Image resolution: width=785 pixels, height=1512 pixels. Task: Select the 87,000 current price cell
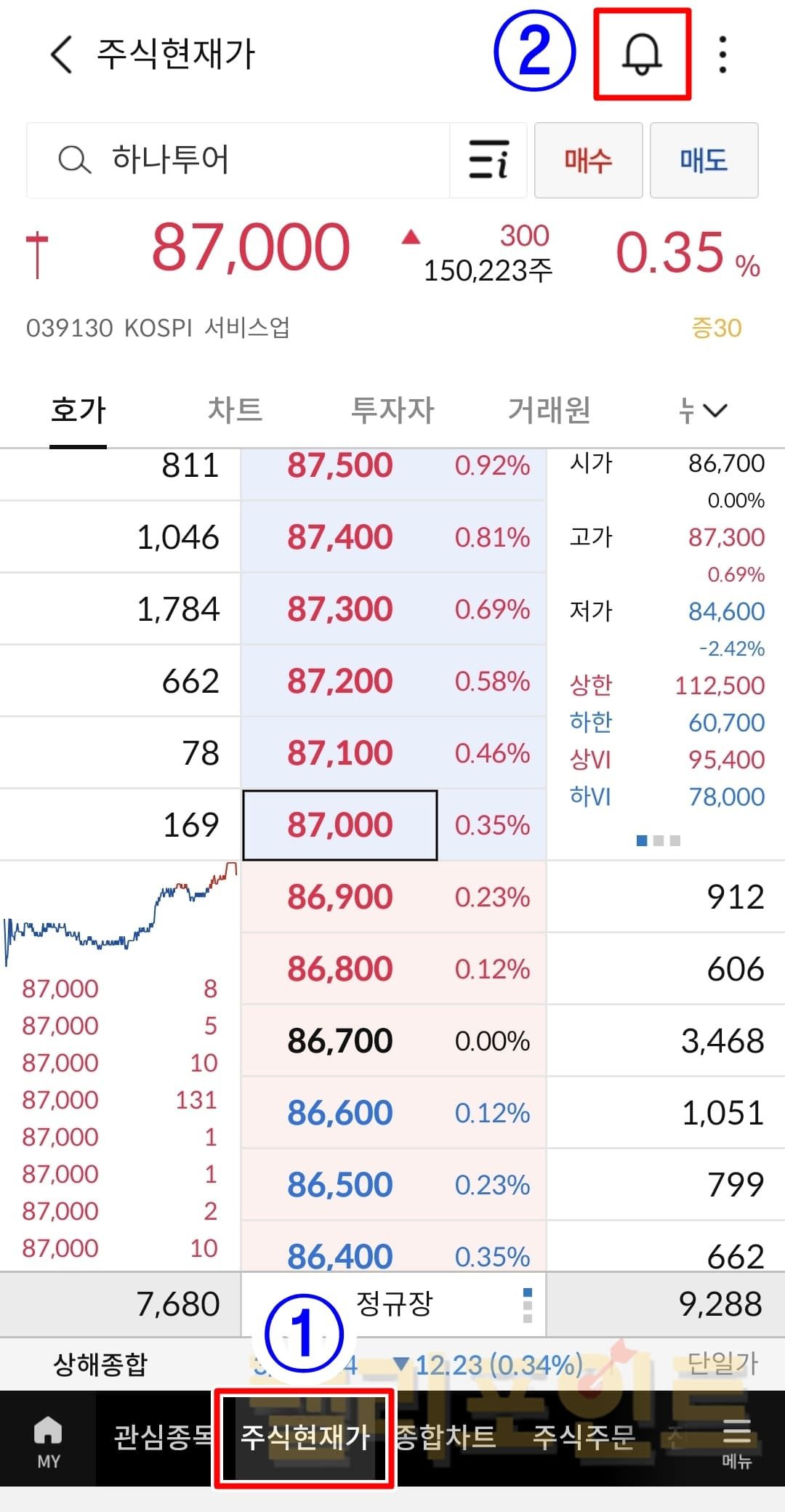pos(339,825)
